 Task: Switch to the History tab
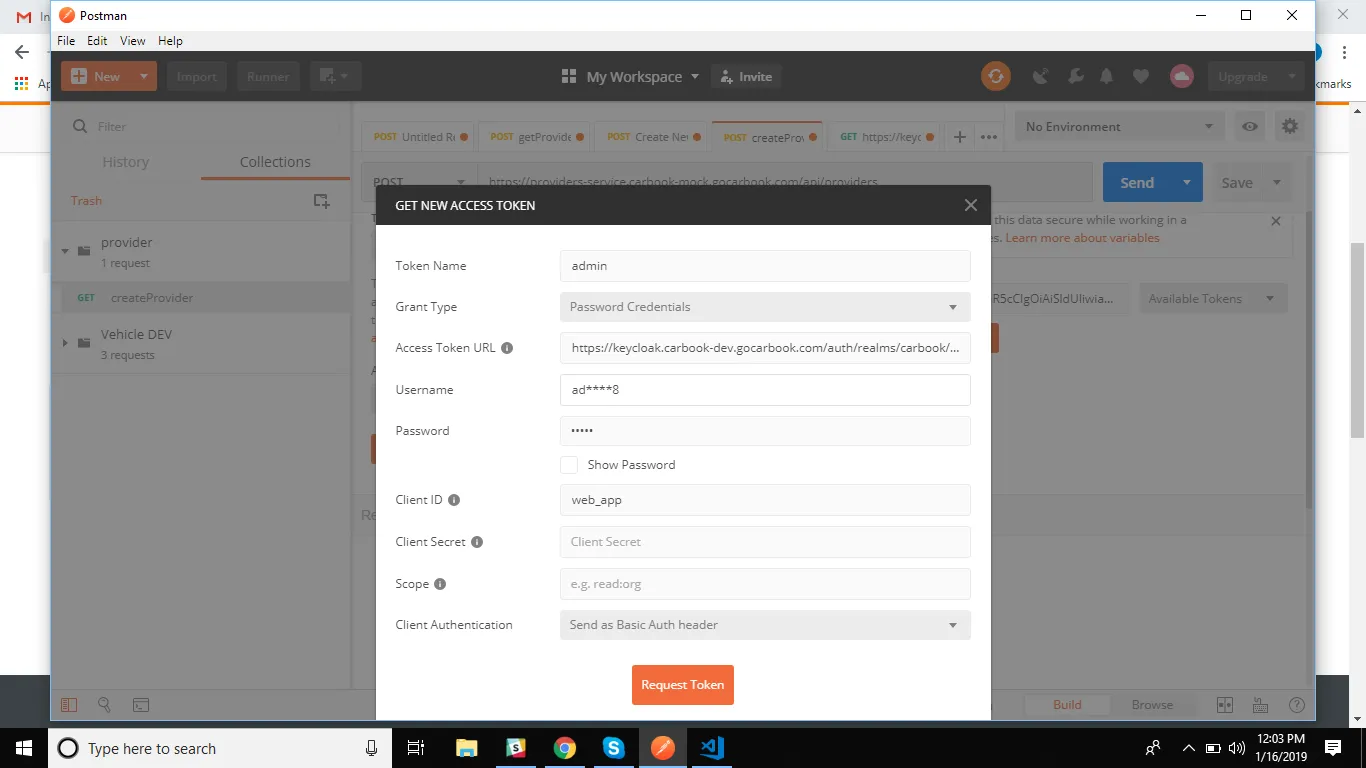[x=126, y=162]
